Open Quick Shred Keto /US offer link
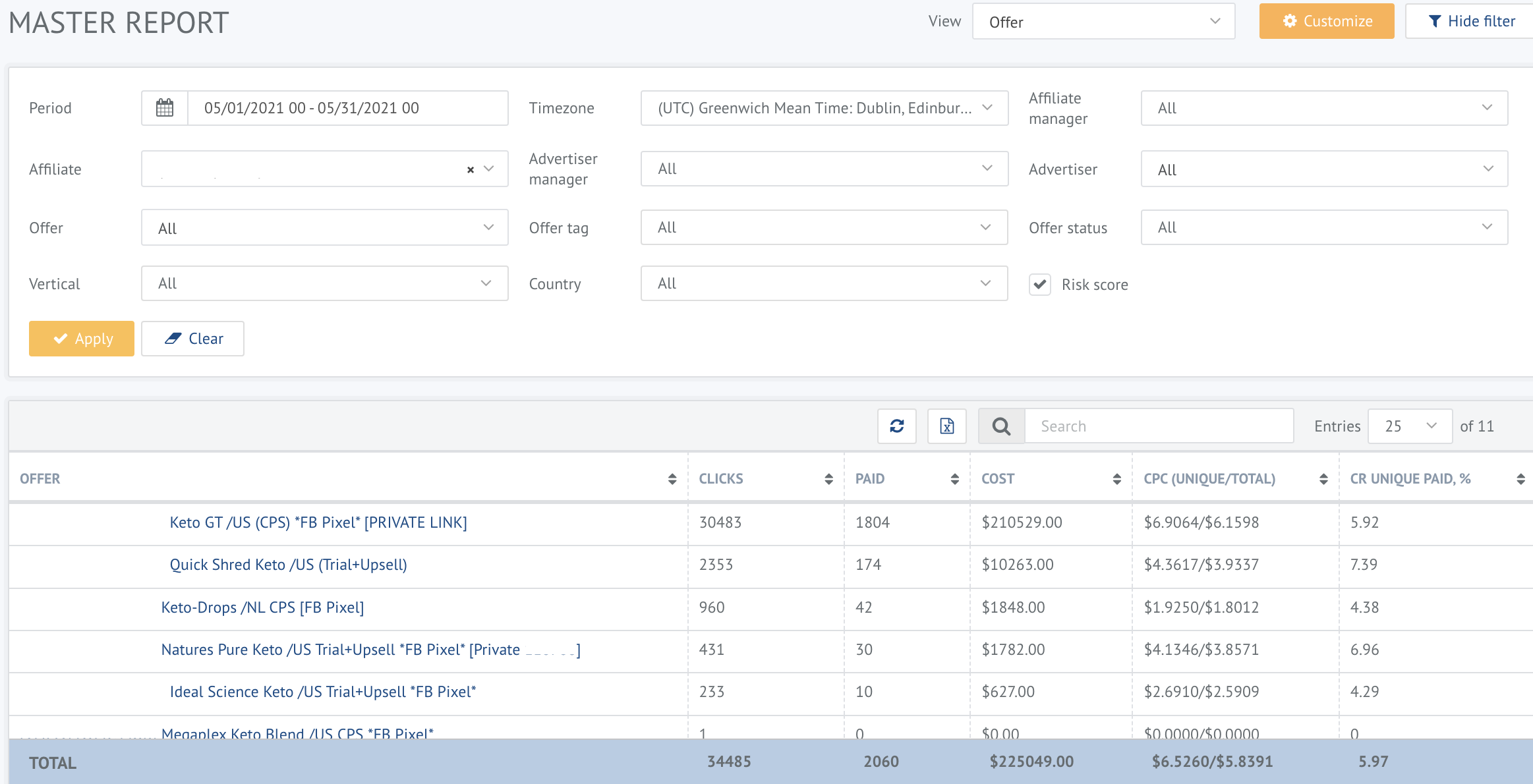The image size is (1533, 784). point(289,565)
